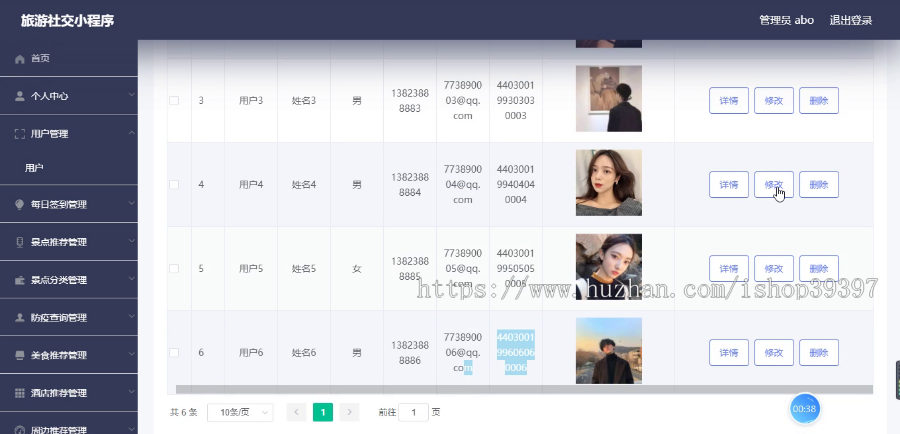Click the 姓名4 name cell
Screen dimensions: 900x434
point(304,184)
